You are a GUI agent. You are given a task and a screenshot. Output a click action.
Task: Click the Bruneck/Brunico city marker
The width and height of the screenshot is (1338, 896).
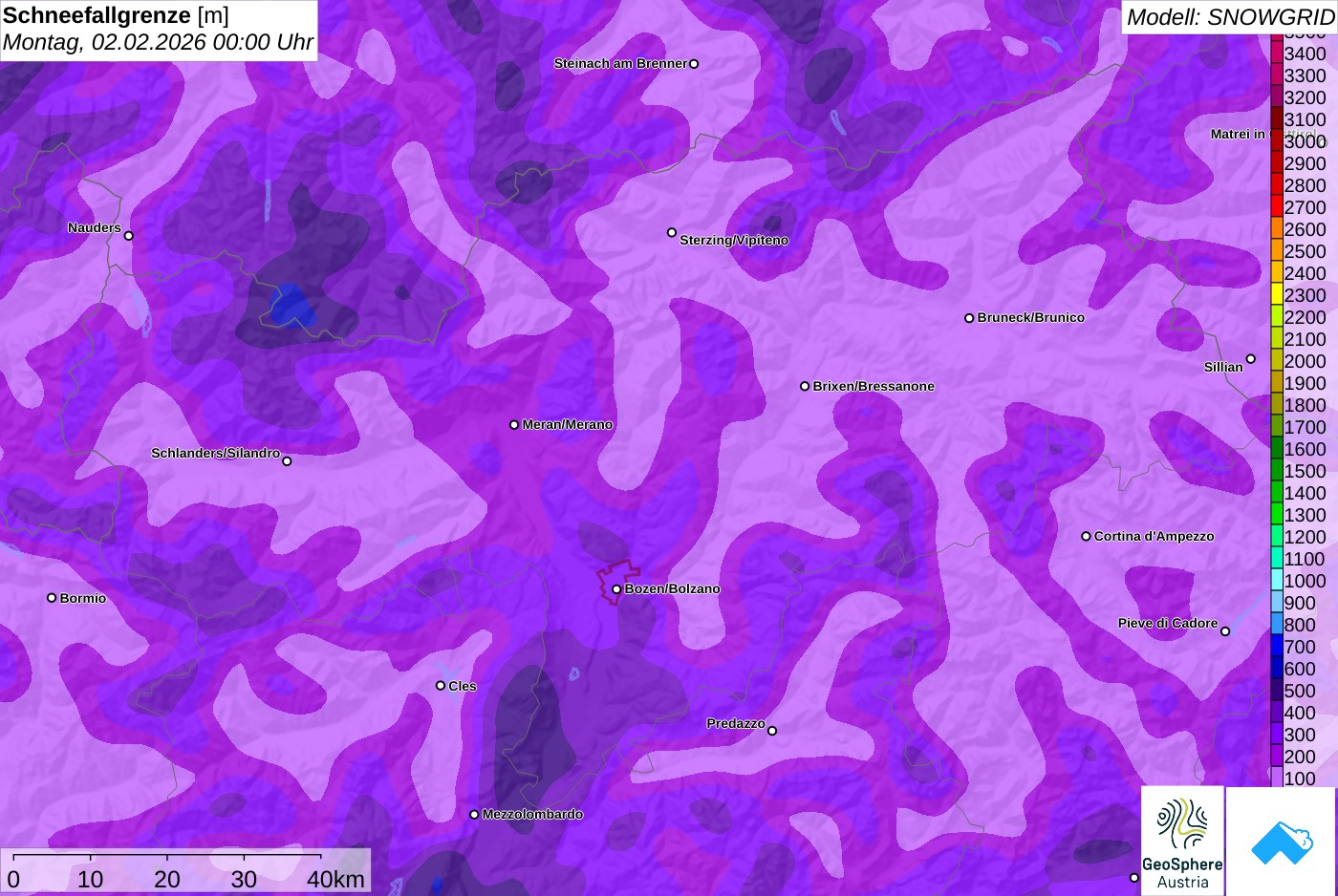pyautogui.click(x=969, y=318)
